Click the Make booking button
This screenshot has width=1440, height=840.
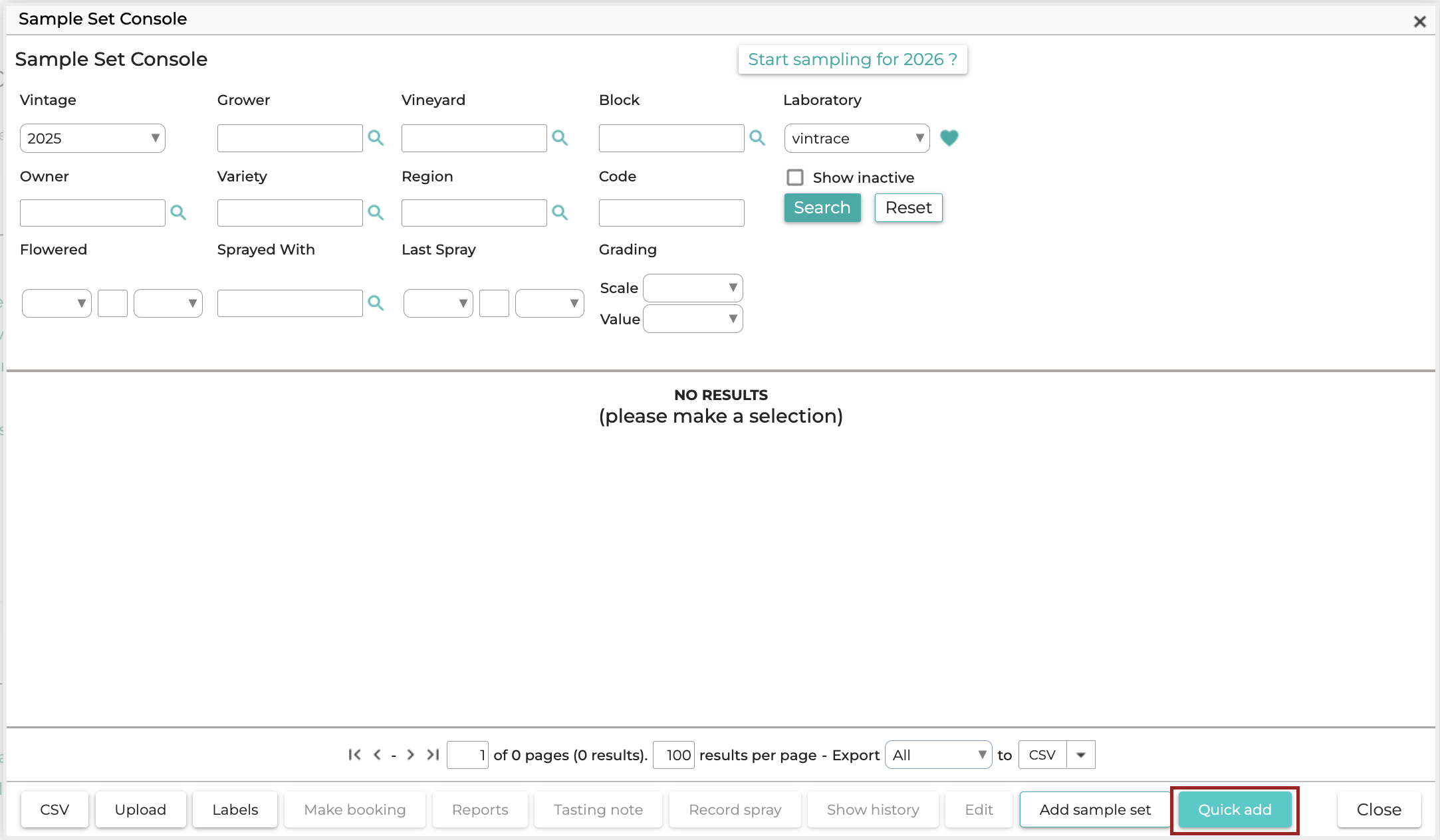tap(355, 809)
